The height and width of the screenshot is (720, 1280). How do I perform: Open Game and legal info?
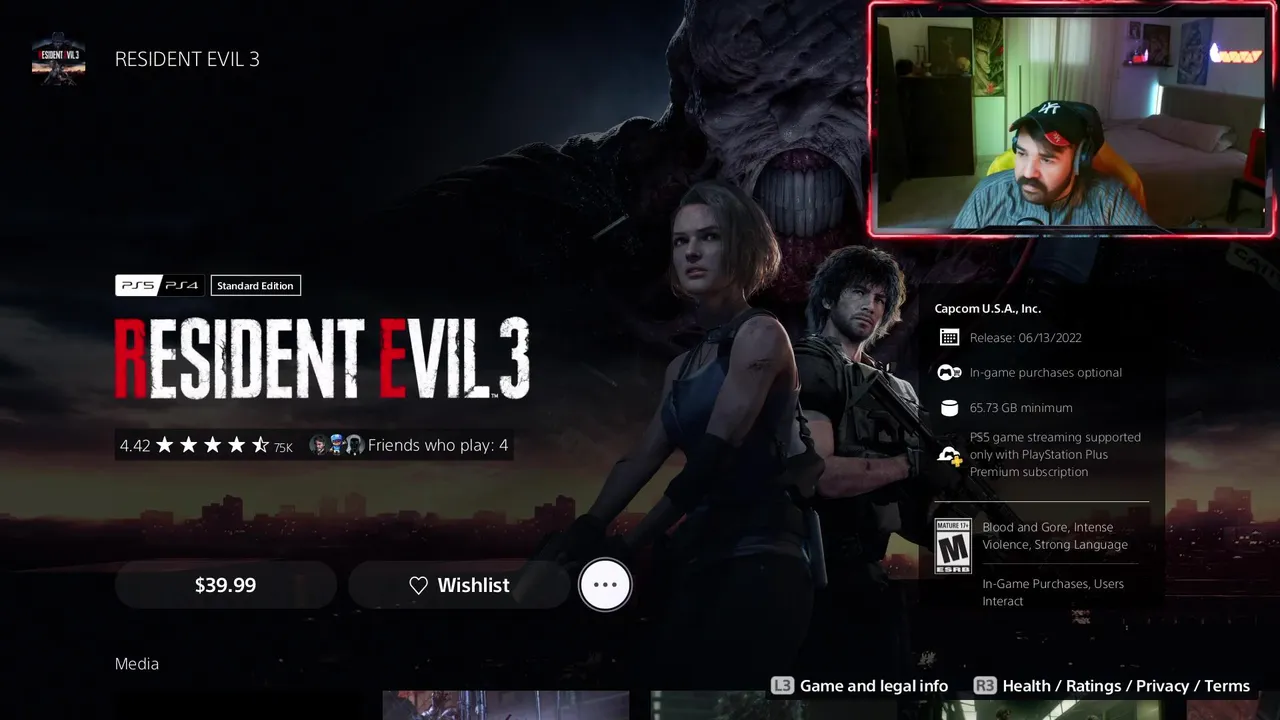[x=874, y=686]
